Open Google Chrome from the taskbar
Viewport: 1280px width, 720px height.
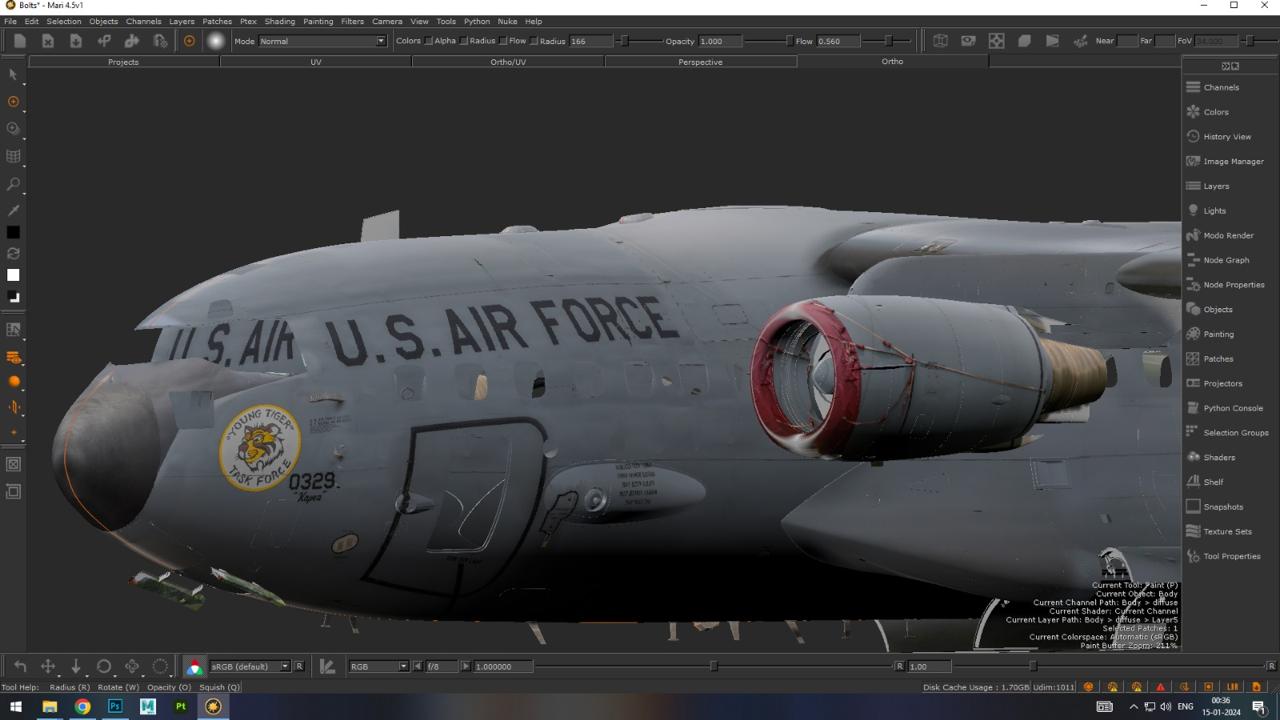(82, 706)
